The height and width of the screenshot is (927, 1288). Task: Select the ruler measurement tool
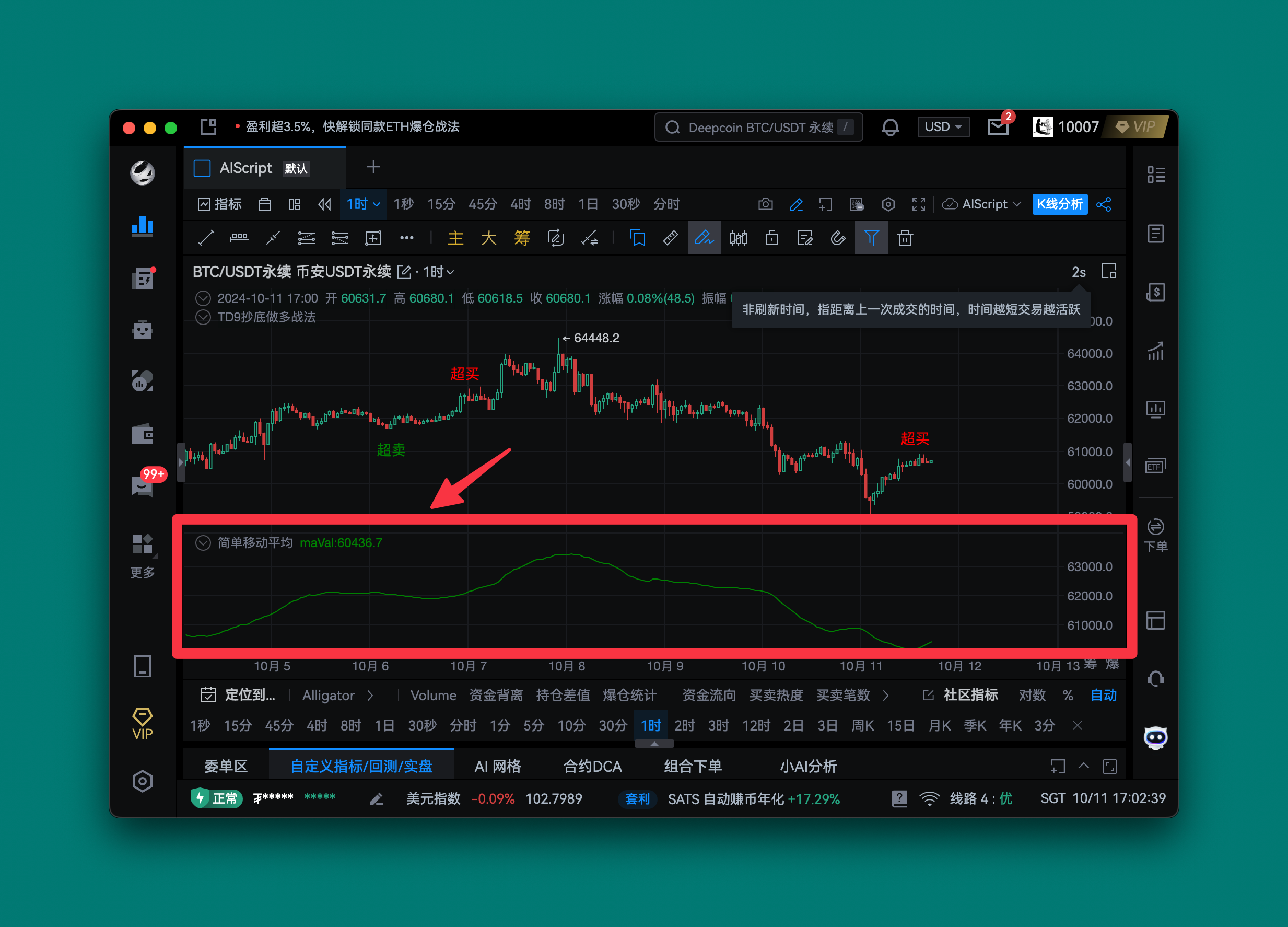click(670, 238)
